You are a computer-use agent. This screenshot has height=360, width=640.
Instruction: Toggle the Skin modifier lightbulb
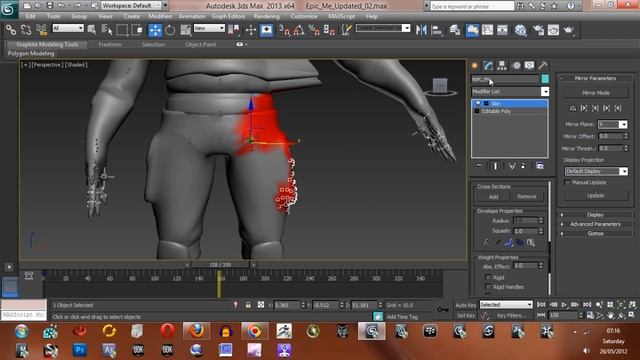[478, 104]
